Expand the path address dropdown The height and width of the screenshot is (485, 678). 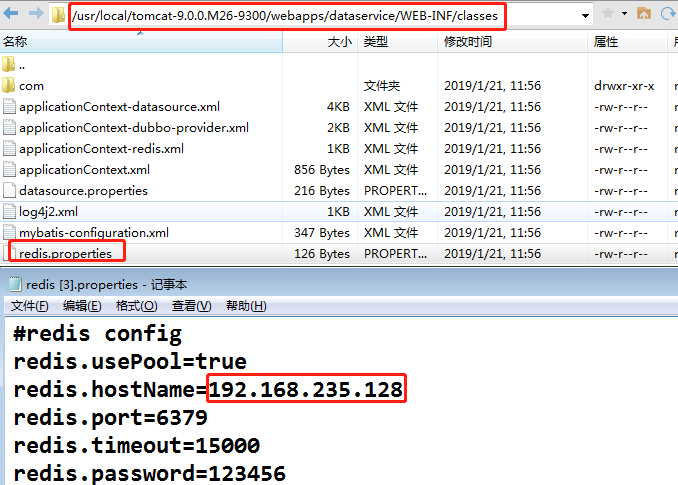coord(584,16)
